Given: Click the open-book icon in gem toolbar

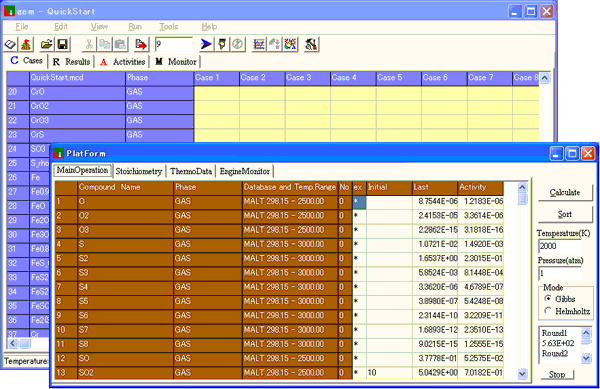Looking at the screenshot, I should [x=10, y=45].
